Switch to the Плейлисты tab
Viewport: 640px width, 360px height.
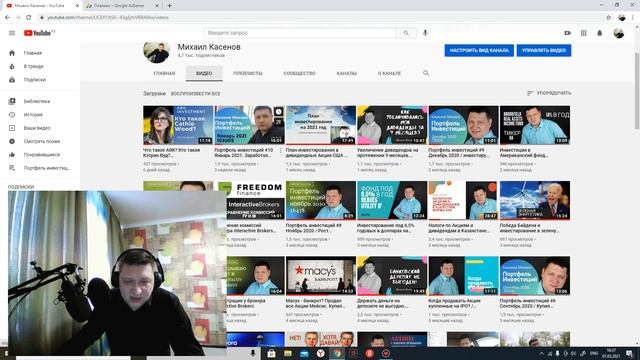(x=248, y=73)
